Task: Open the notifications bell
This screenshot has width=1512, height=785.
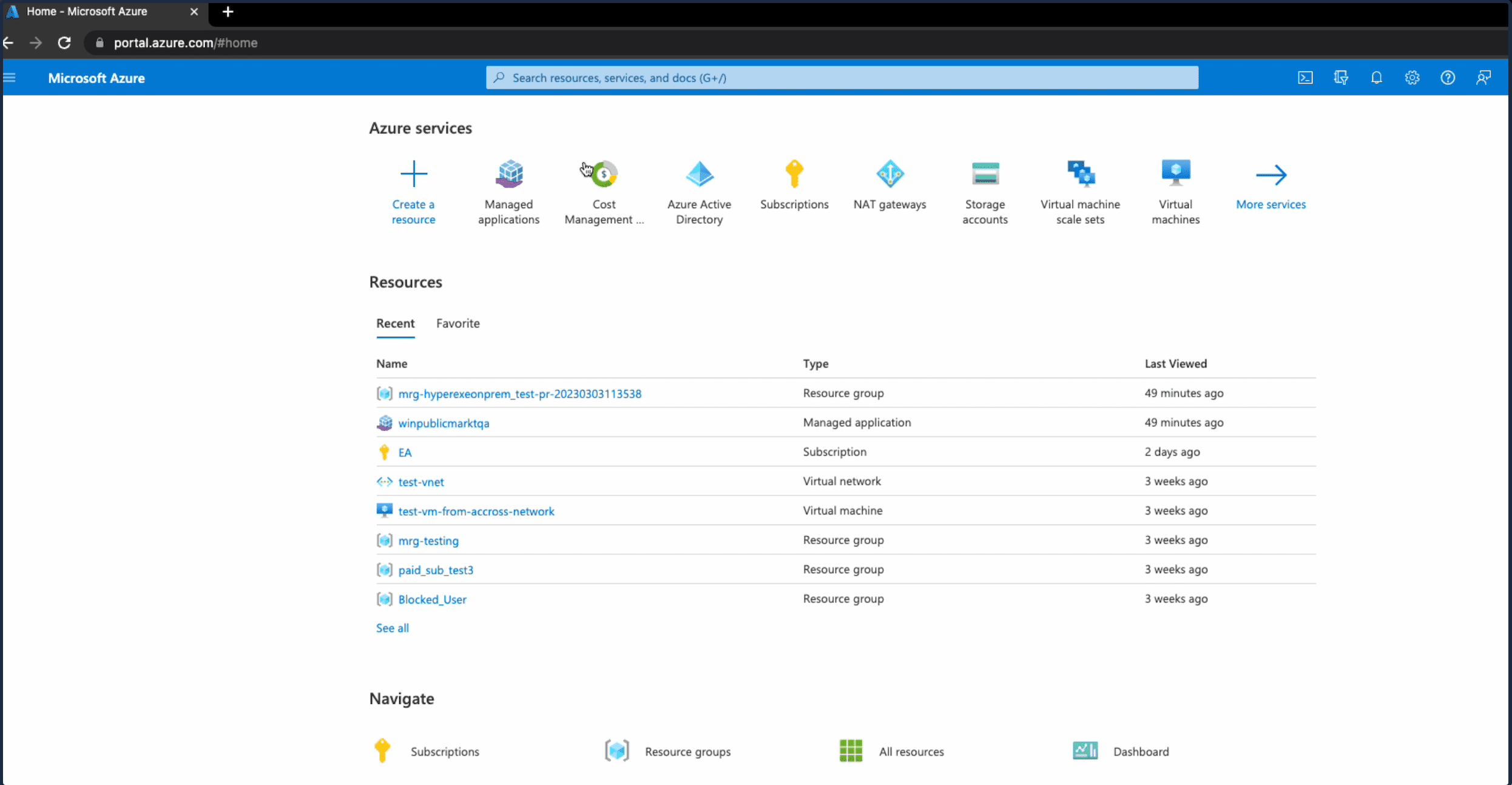Action: pos(1377,78)
